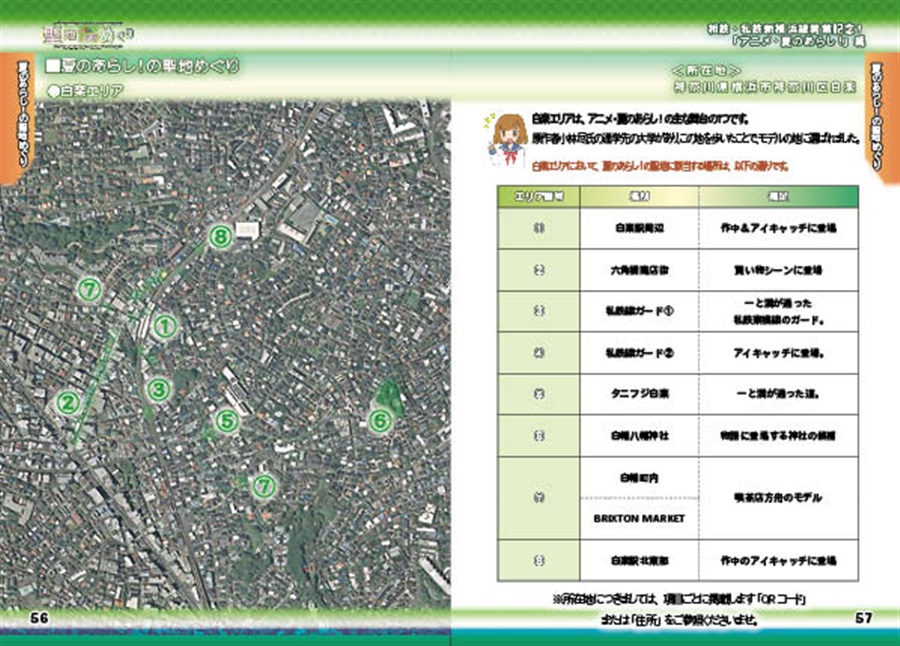
Task: Click the area number in the タニフジ白楽 row
Action: (x=539, y=394)
